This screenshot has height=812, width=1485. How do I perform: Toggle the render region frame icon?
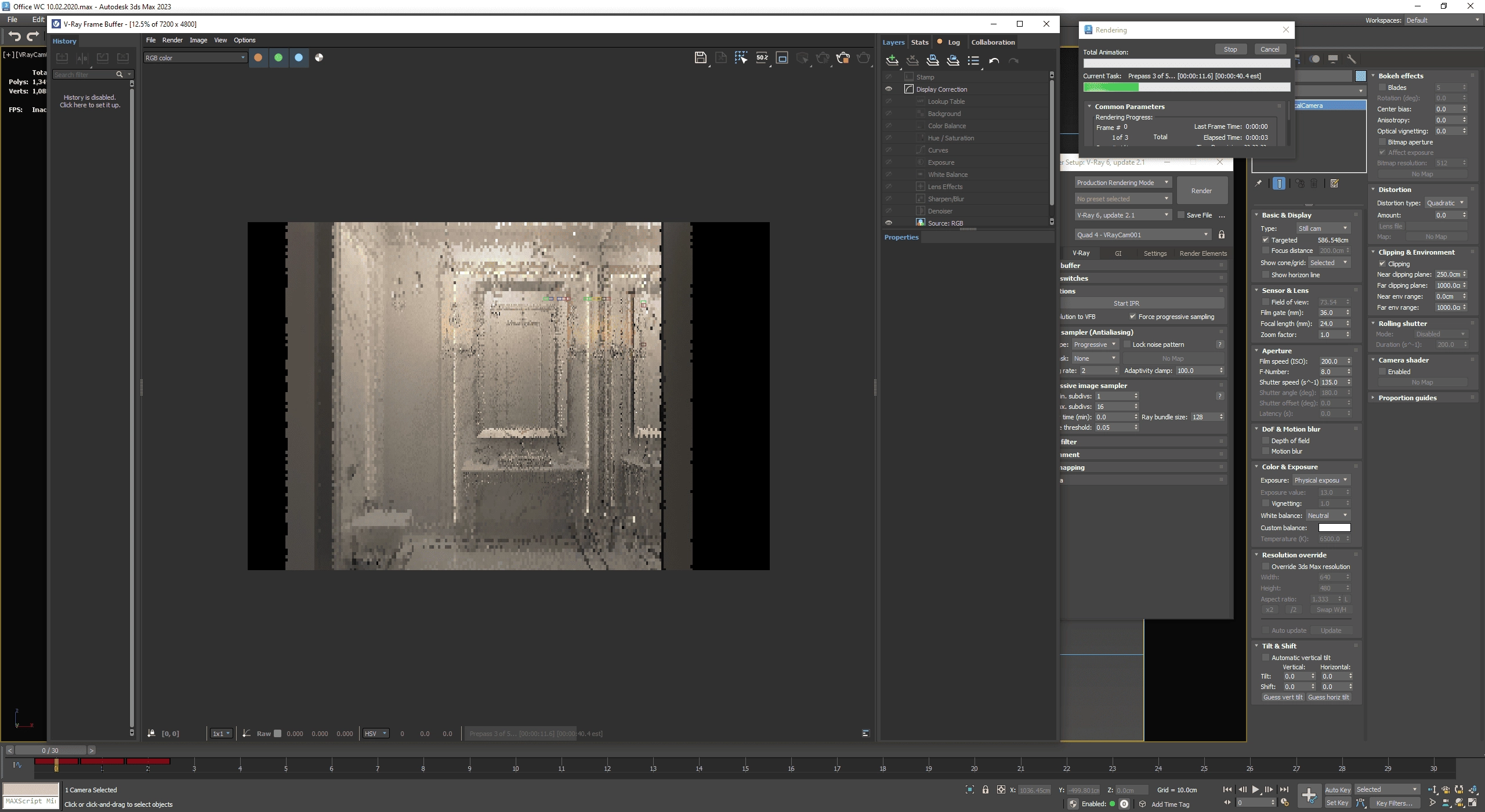[x=782, y=57]
